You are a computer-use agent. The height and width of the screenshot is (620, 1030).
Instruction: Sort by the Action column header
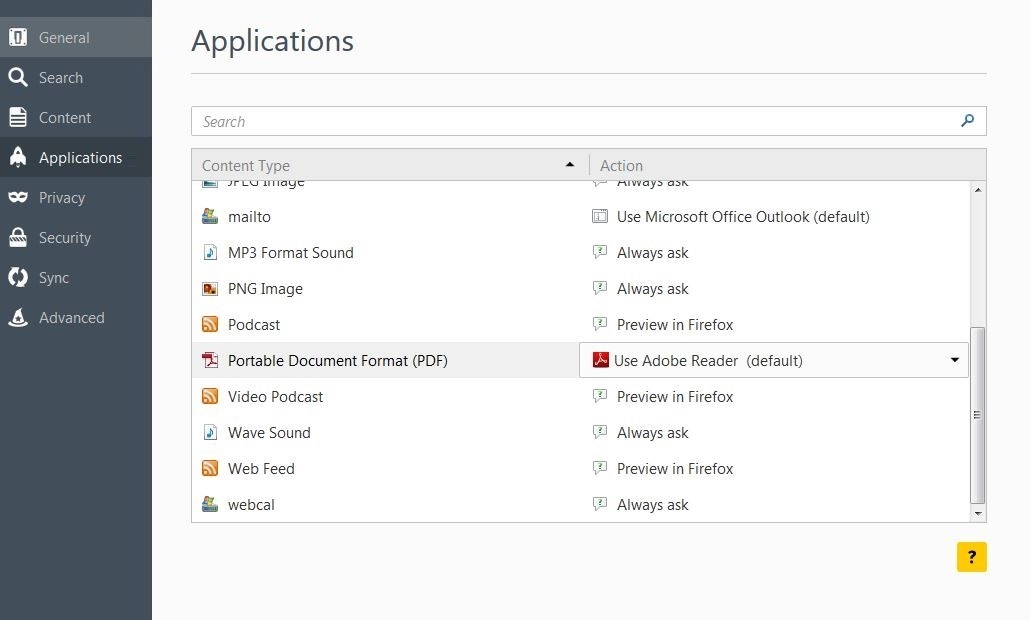click(787, 165)
